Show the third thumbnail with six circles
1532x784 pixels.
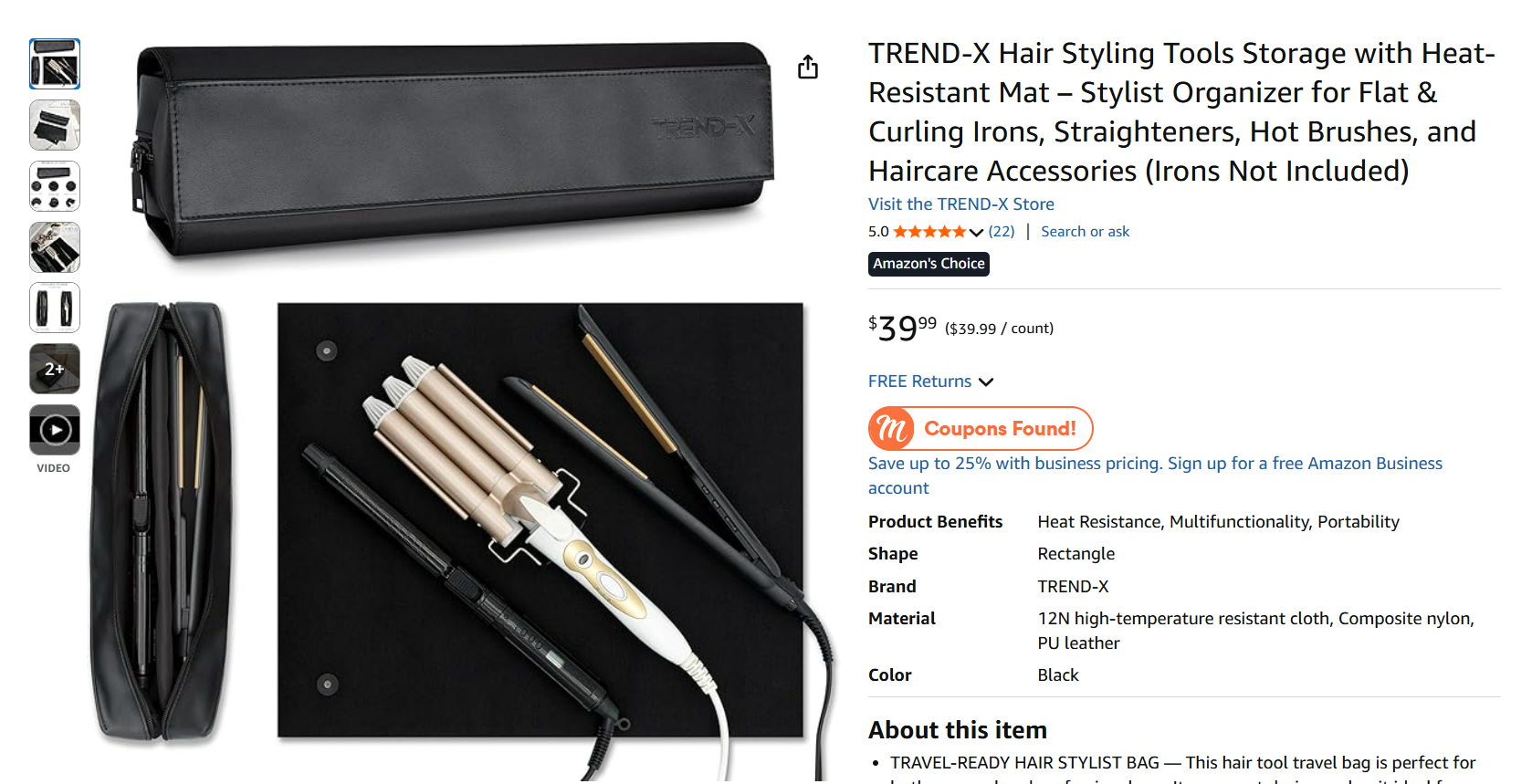[x=55, y=186]
